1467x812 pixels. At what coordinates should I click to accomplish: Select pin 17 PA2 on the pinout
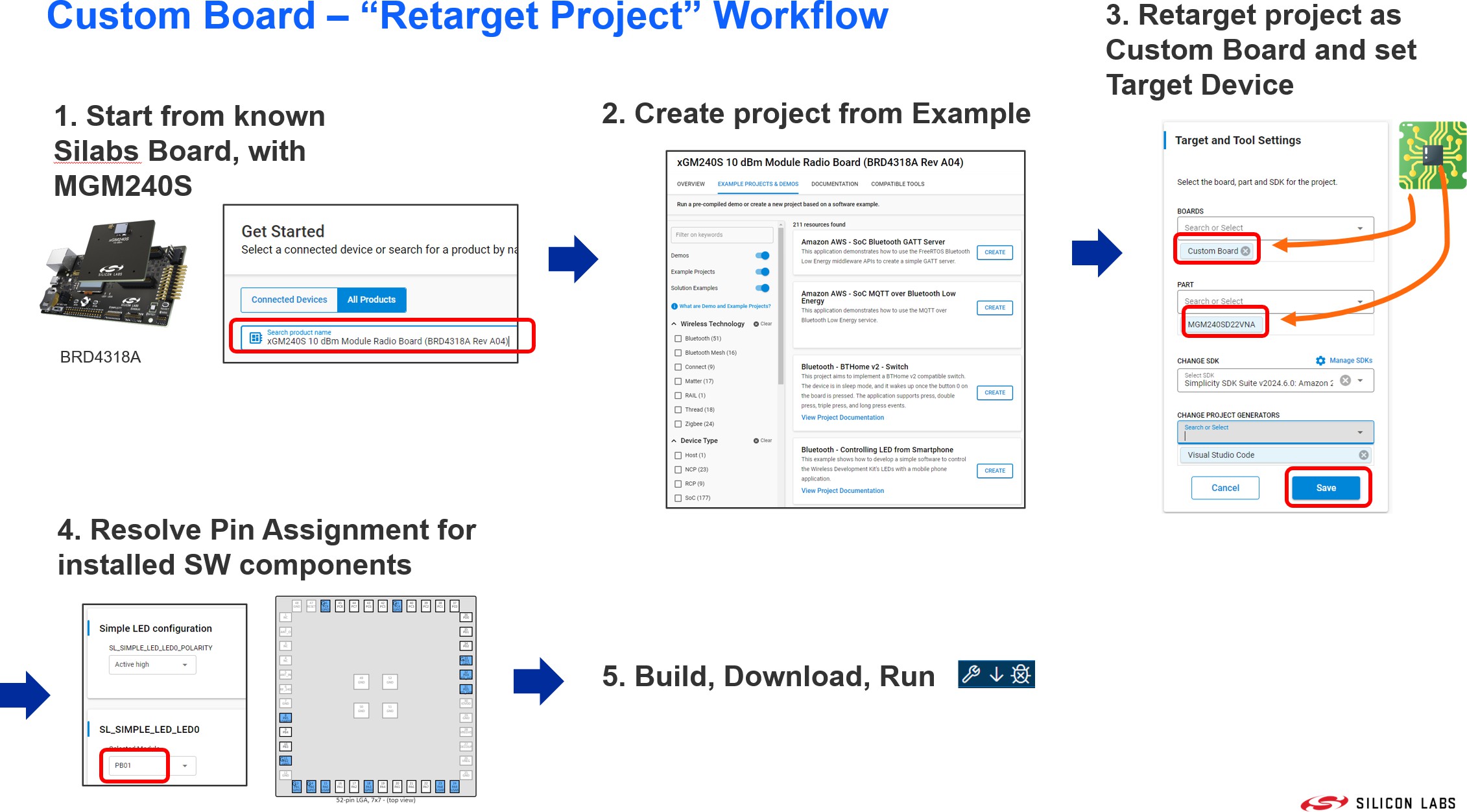(x=354, y=787)
